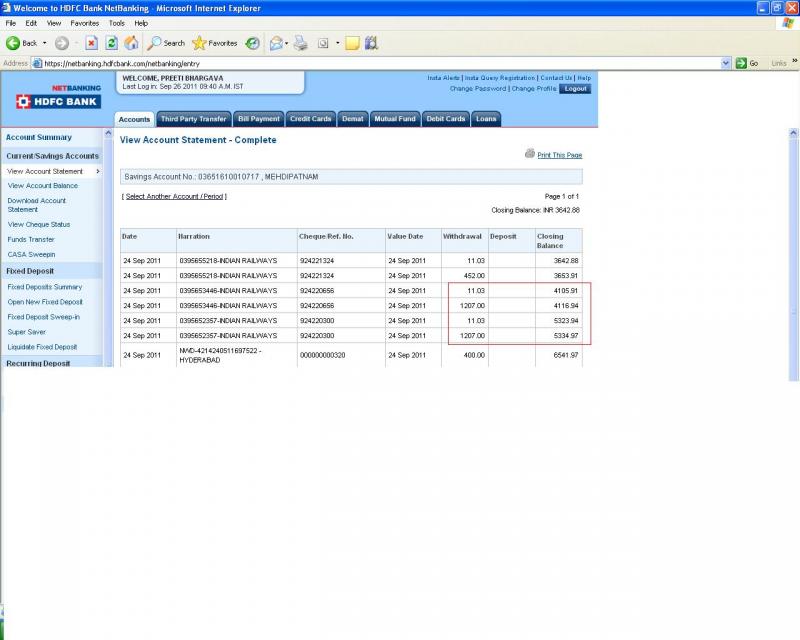Open Favorites star in toolbar
800x640 pixels.
[x=214, y=43]
